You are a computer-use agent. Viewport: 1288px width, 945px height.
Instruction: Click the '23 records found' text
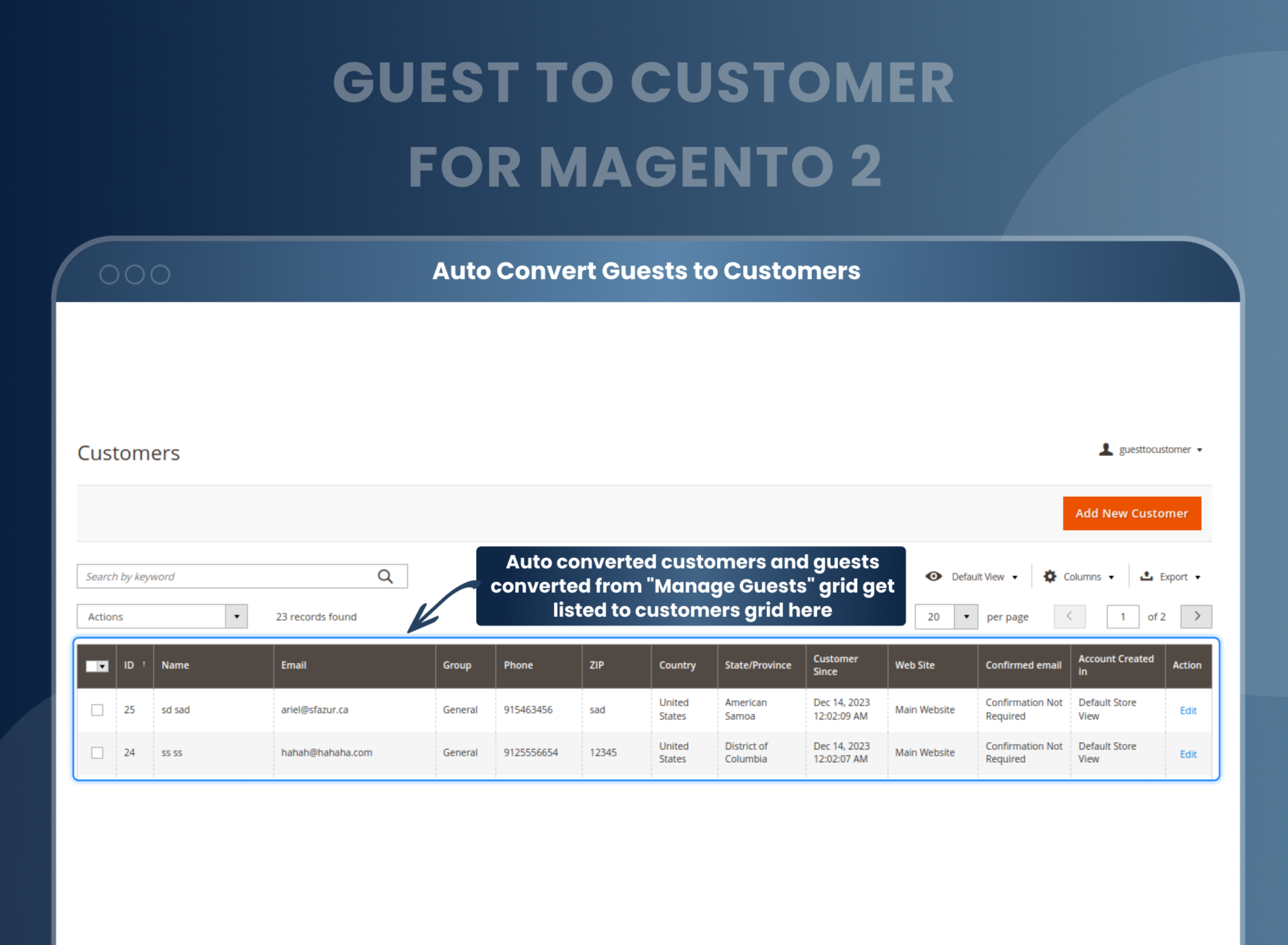[316, 617]
